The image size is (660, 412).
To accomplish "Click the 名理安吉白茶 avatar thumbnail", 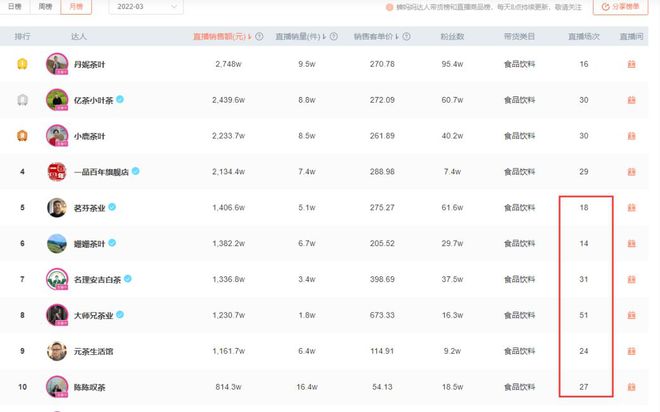I will pyautogui.click(x=57, y=279).
